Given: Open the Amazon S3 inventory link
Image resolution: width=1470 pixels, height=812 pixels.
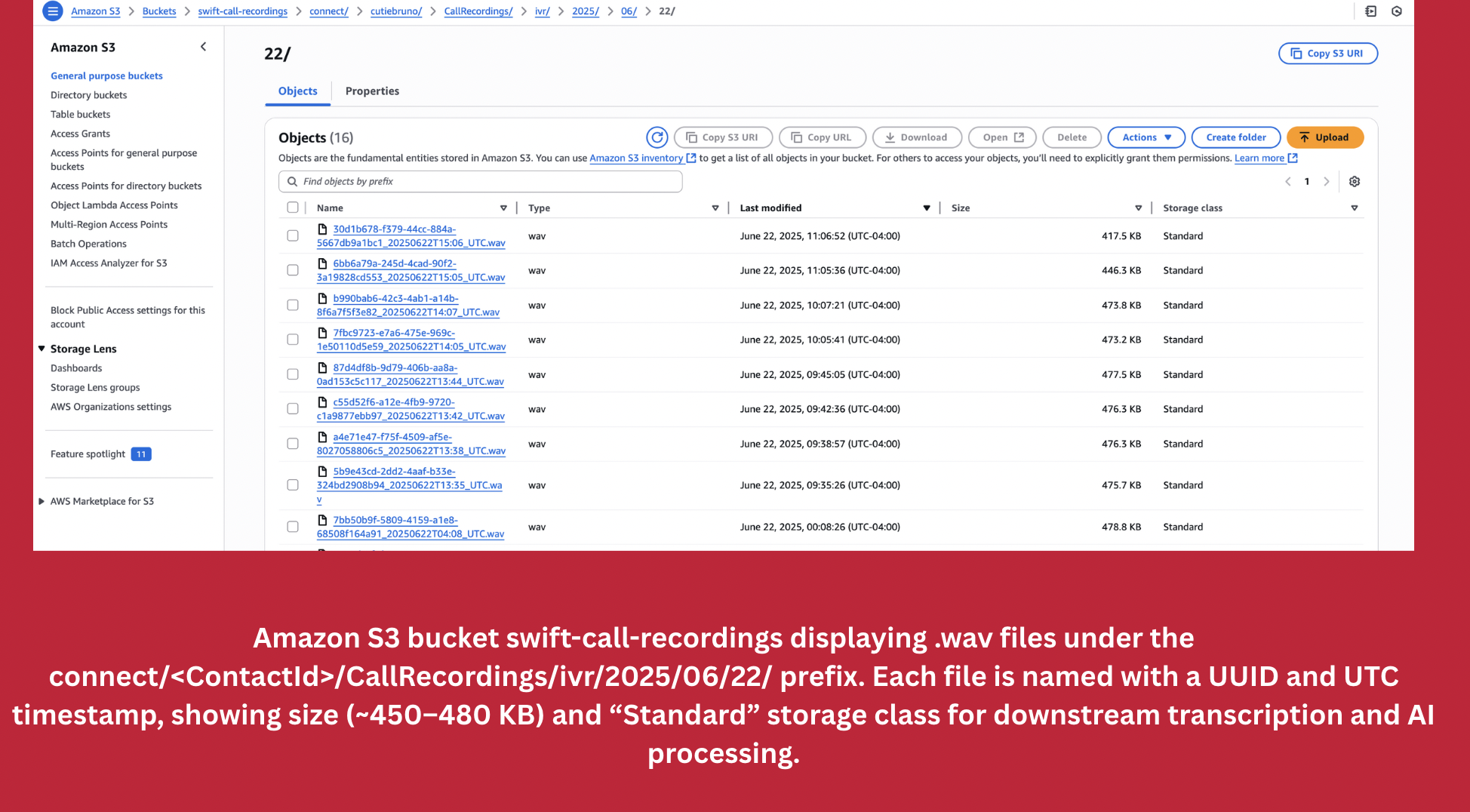Looking at the screenshot, I should 636,158.
